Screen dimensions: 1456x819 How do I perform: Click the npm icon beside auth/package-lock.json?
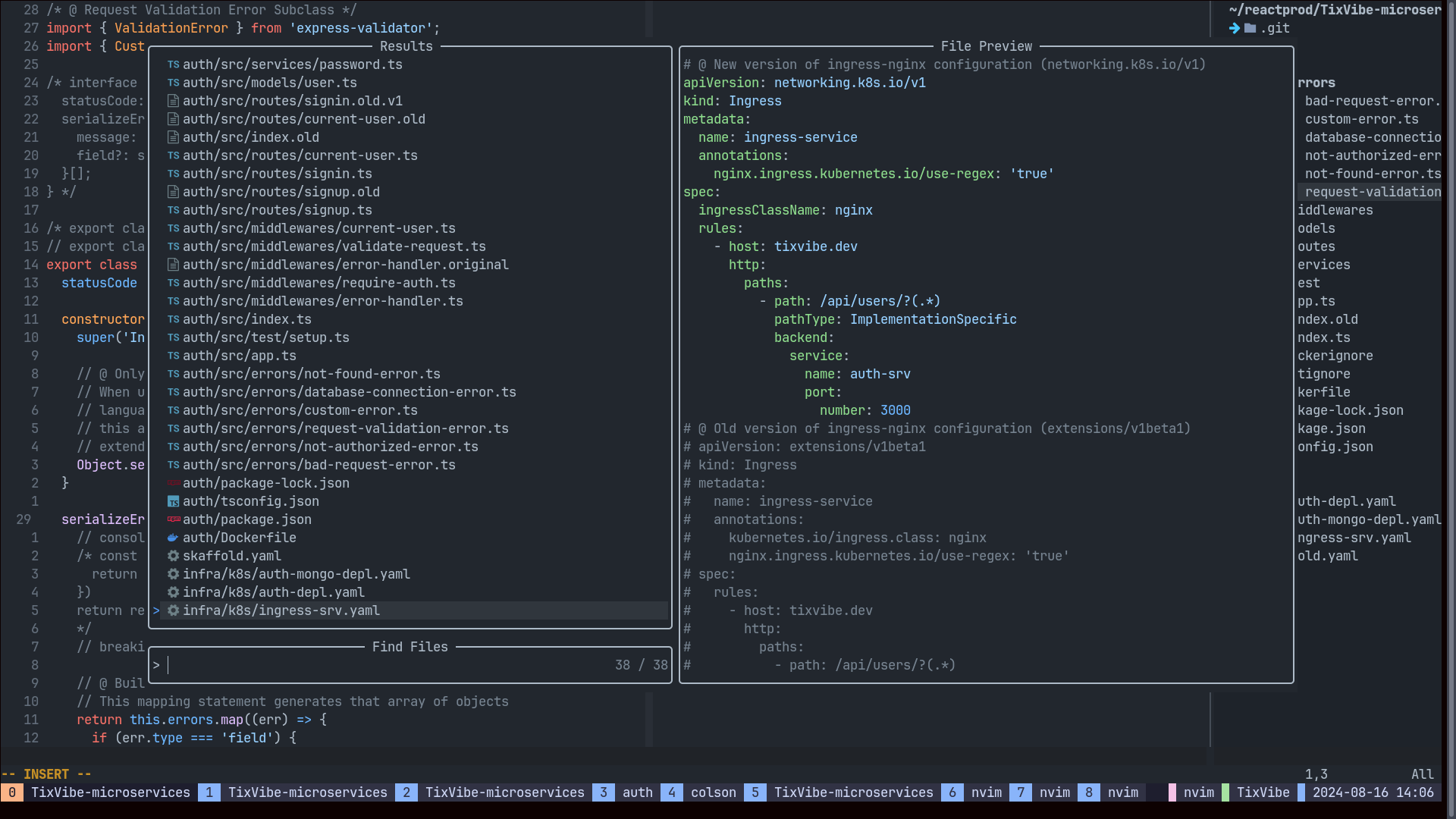(x=173, y=483)
